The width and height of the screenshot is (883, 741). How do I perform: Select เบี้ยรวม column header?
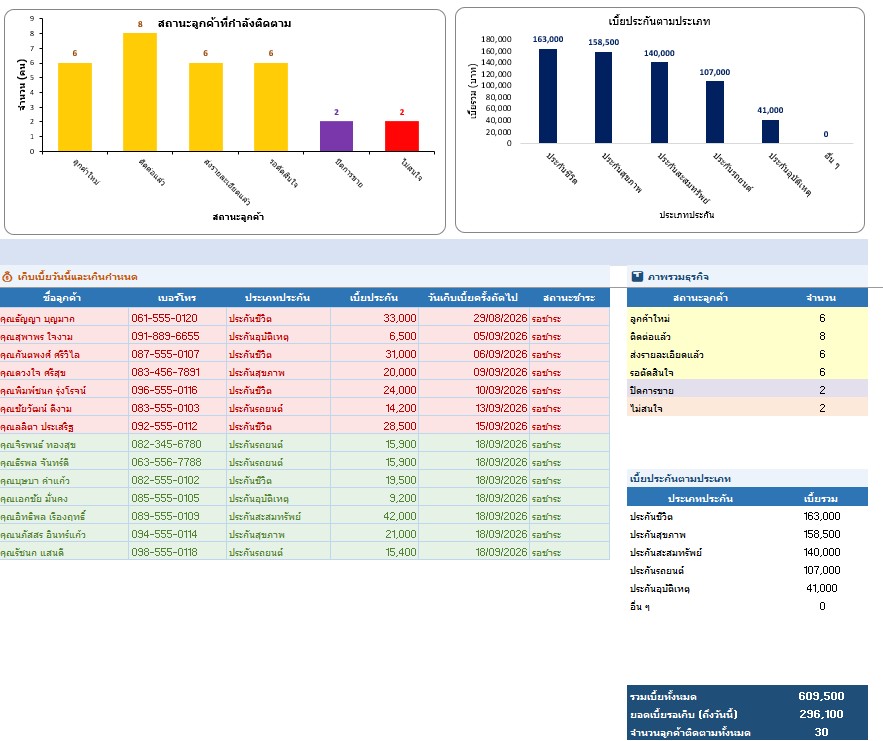pos(821,498)
